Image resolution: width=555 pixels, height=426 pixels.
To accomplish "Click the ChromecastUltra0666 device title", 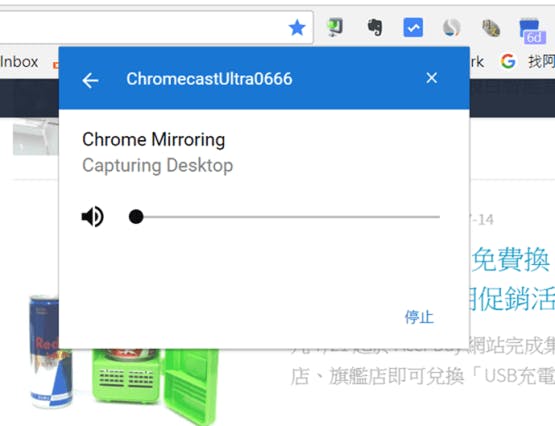I will (x=209, y=79).
